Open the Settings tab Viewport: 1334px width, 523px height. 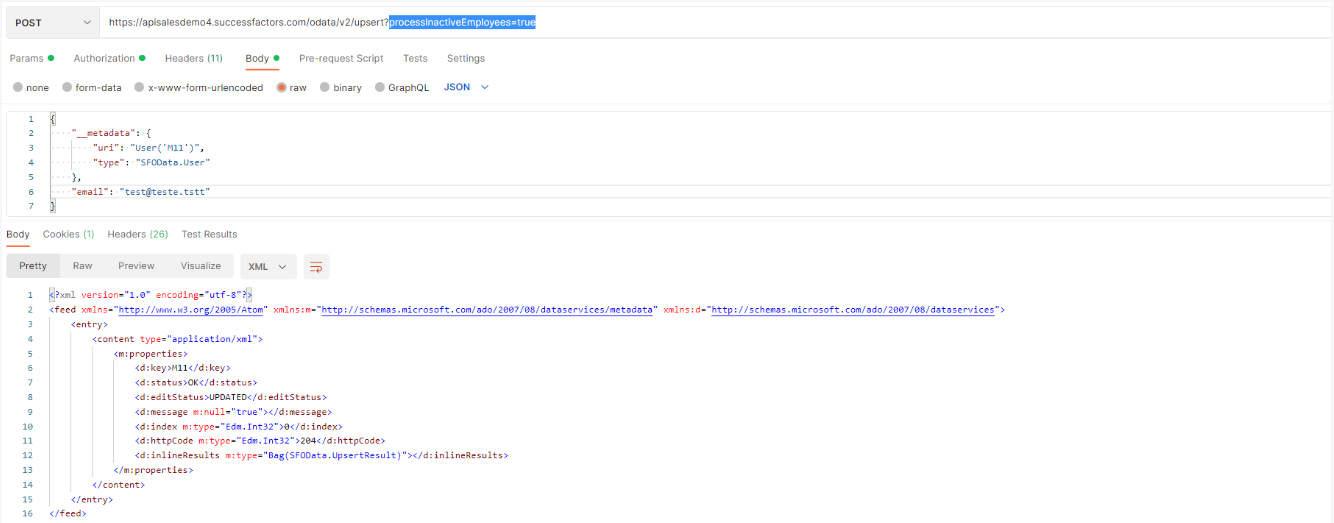(x=466, y=59)
